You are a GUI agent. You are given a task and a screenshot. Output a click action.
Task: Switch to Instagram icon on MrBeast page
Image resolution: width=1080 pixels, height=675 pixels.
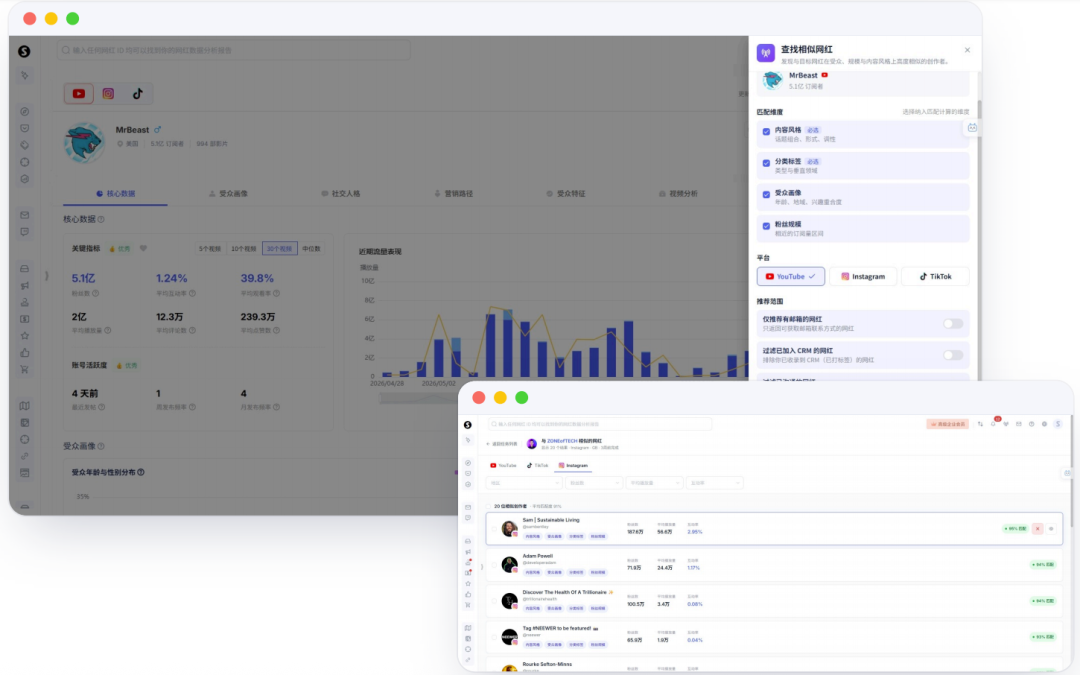pos(108,94)
